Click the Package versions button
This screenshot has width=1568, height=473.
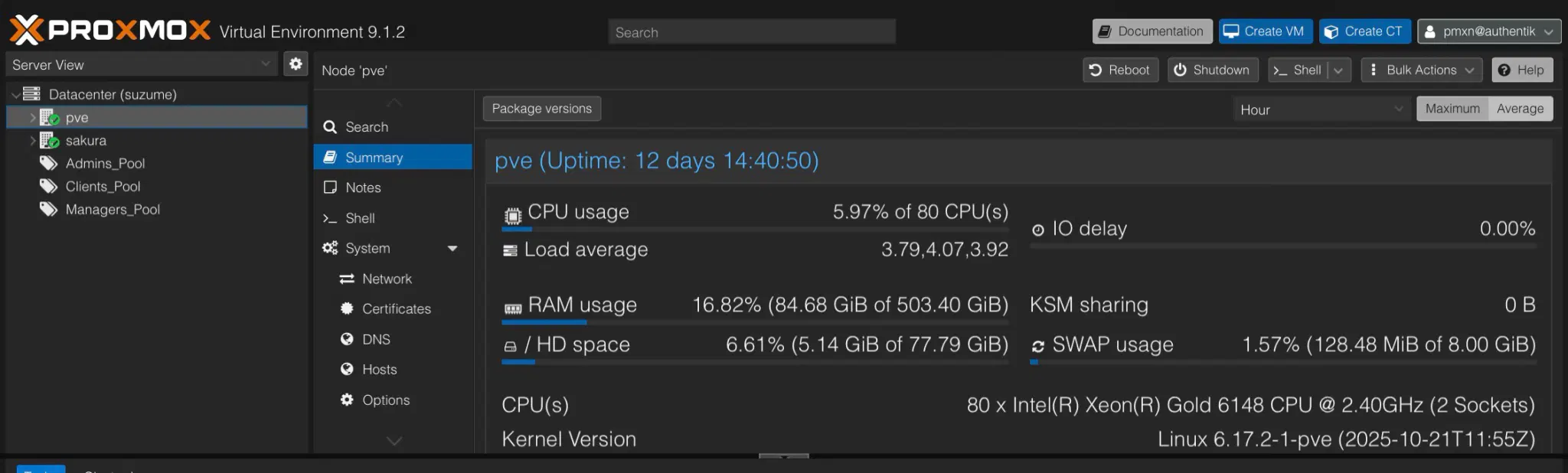click(x=541, y=109)
